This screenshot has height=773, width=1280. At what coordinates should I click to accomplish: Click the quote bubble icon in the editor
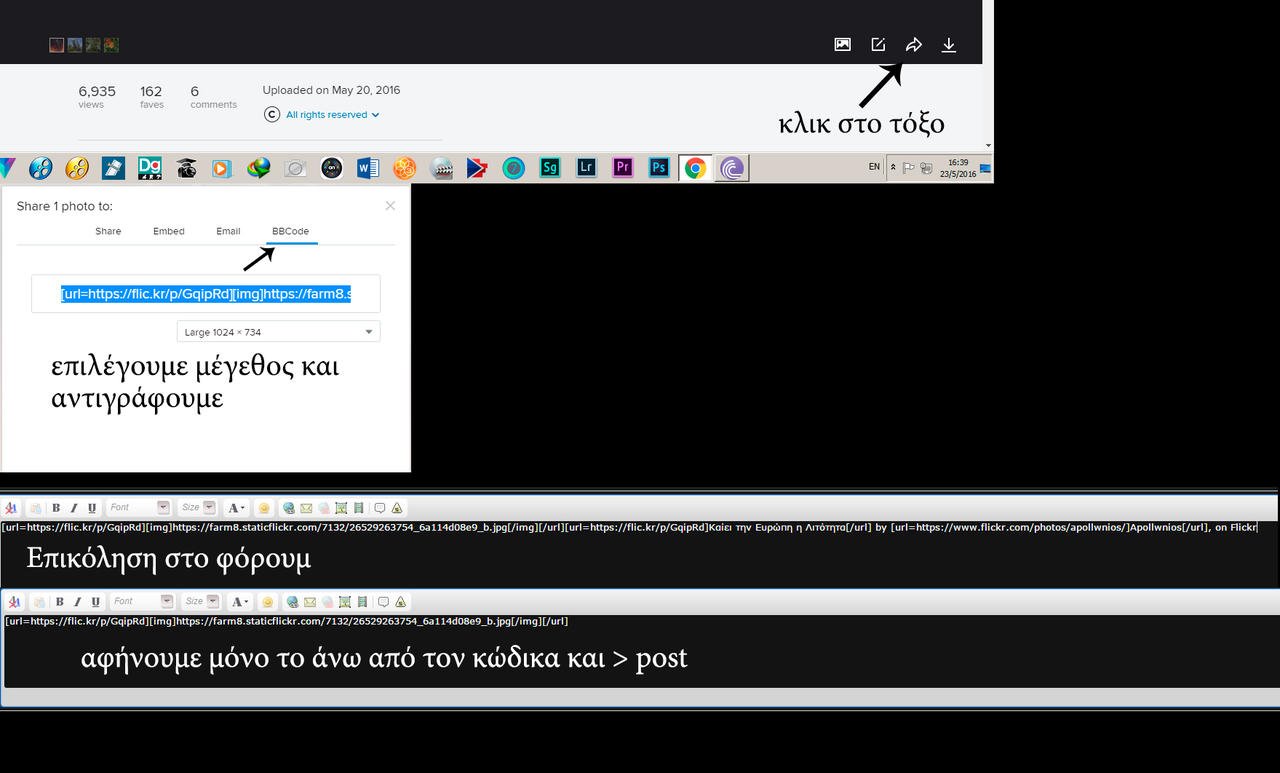coord(380,507)
